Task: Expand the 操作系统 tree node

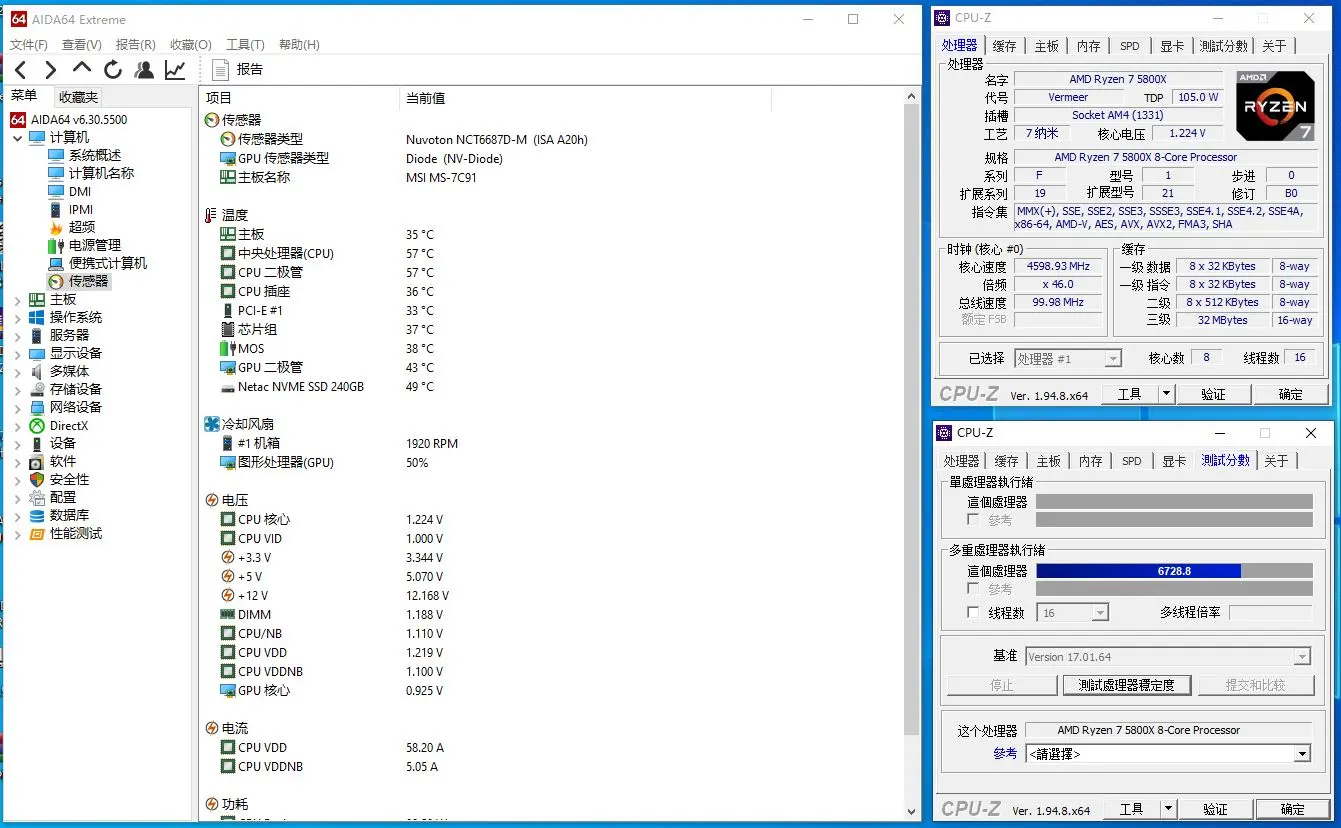Action: click(x=17, y=317)
